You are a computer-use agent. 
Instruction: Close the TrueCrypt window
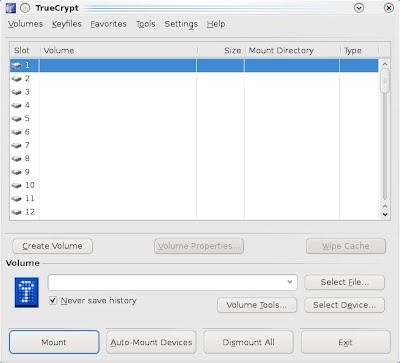click(389, 8)
